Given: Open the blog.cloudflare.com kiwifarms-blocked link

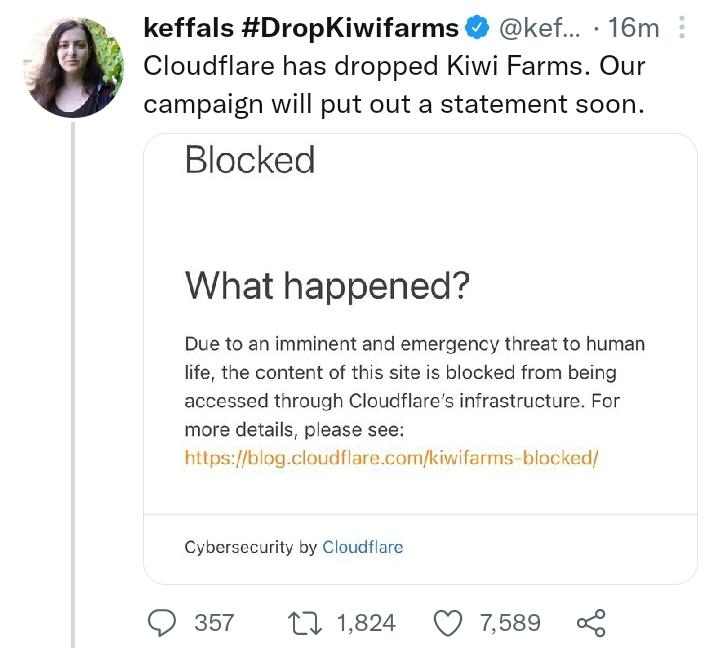Looking at the screenshot, I should (x=391, y=458).
